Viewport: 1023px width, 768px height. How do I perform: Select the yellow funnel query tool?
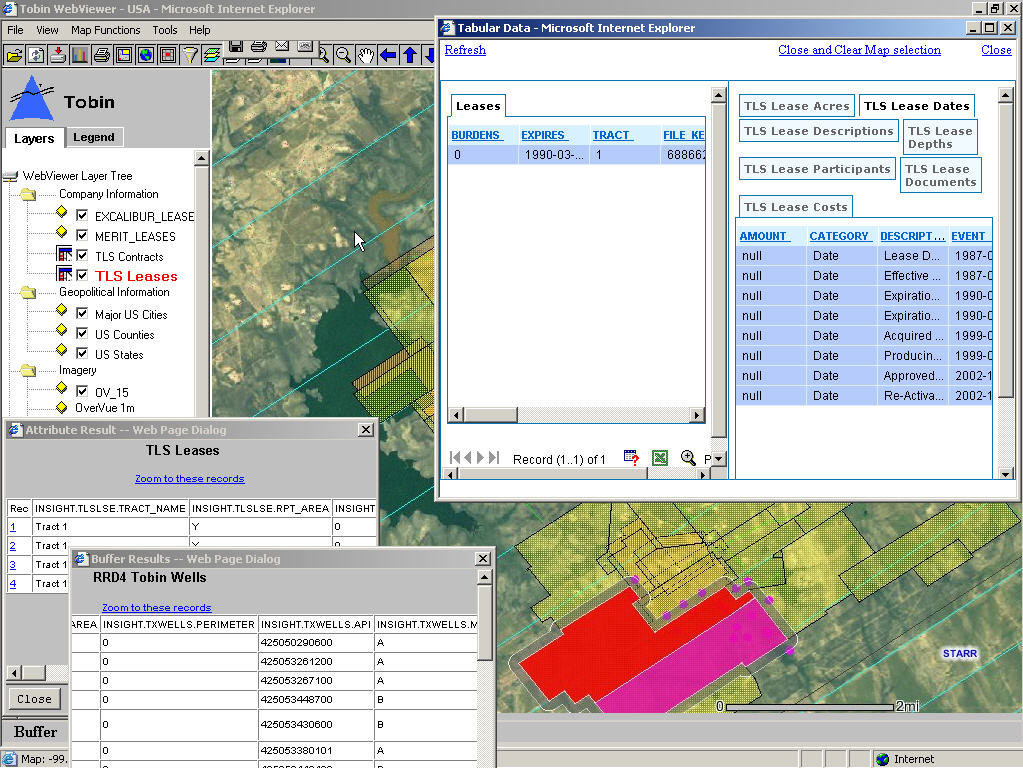tap(190, 55)
